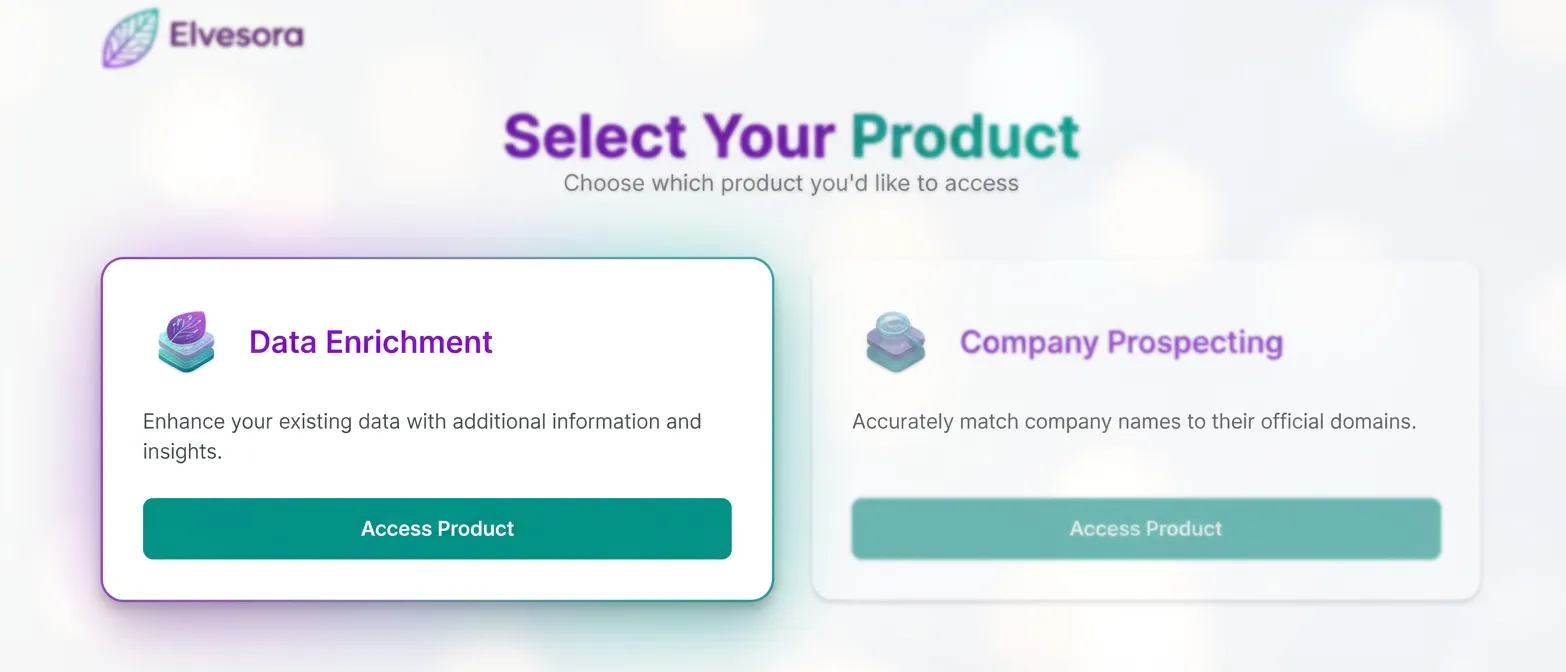The image size is (1566, 672).
Task: Click the Data Enrichment description text
Action: (422, 436)
